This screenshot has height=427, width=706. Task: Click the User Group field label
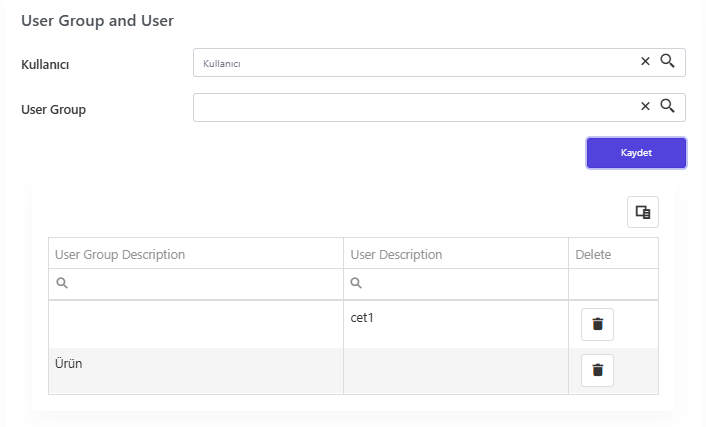[x=54, y=109]
